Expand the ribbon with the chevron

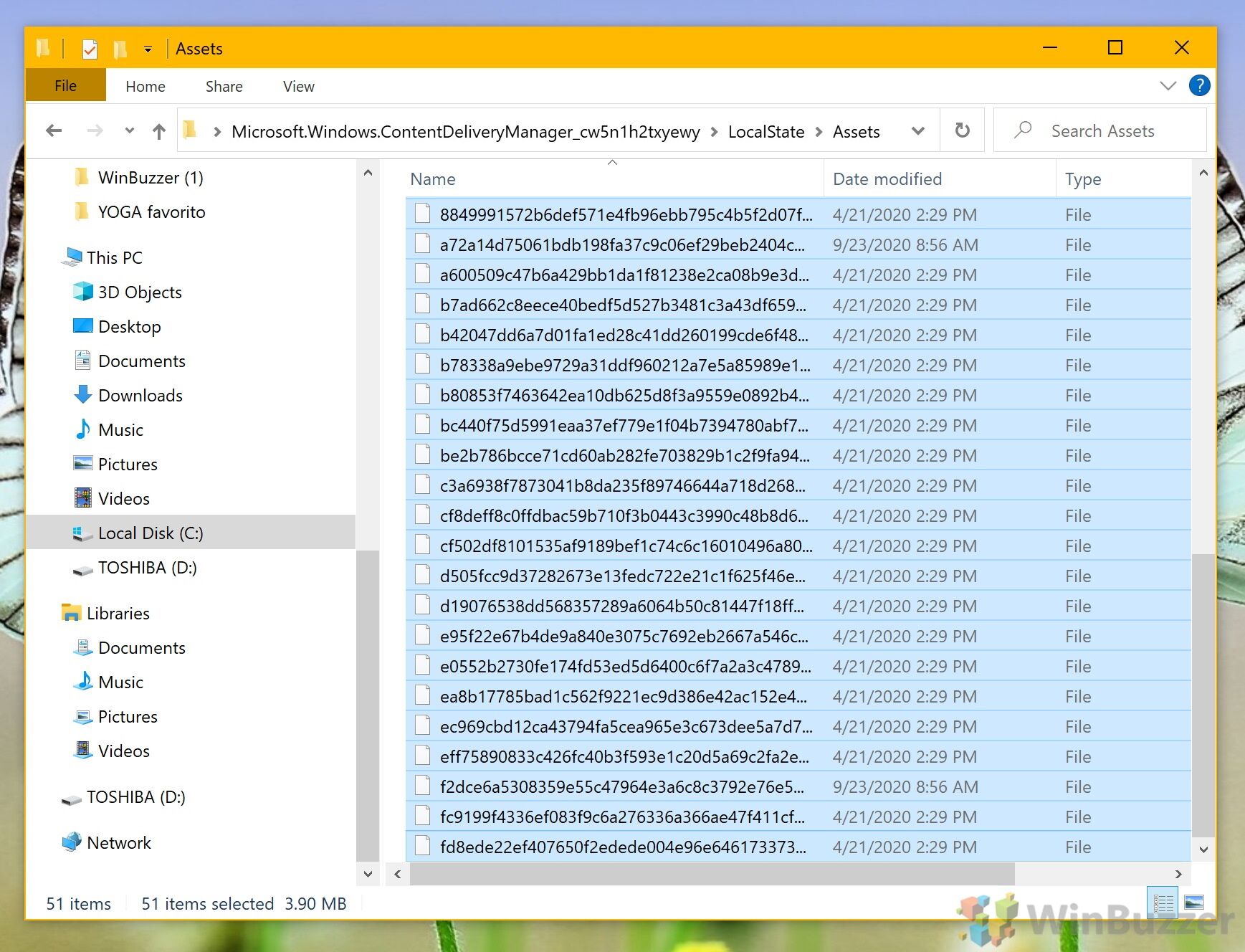(1168, 85)
